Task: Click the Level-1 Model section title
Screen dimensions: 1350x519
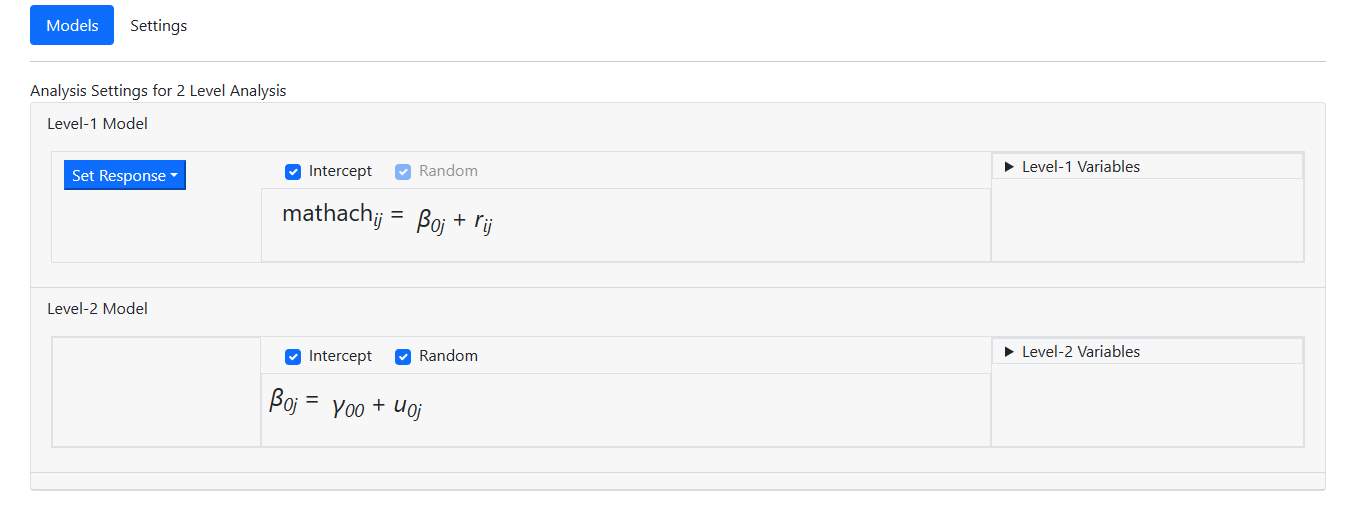Action: pyautogui.click(x=97, y=124)
